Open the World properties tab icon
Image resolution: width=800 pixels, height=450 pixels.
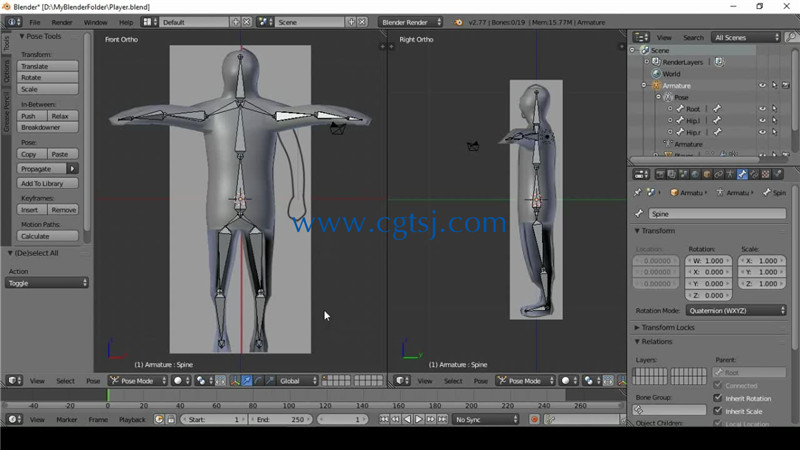pos(695,174)
